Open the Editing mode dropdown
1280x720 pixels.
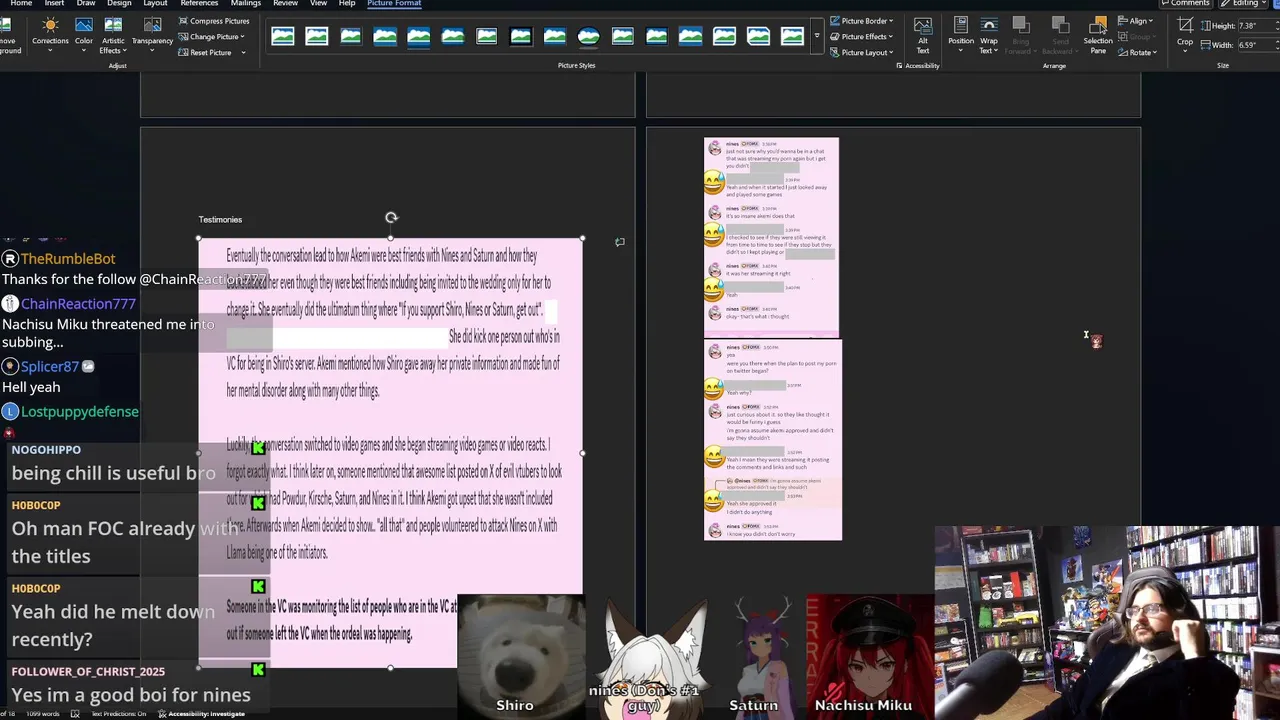[x=1245, y=3]
